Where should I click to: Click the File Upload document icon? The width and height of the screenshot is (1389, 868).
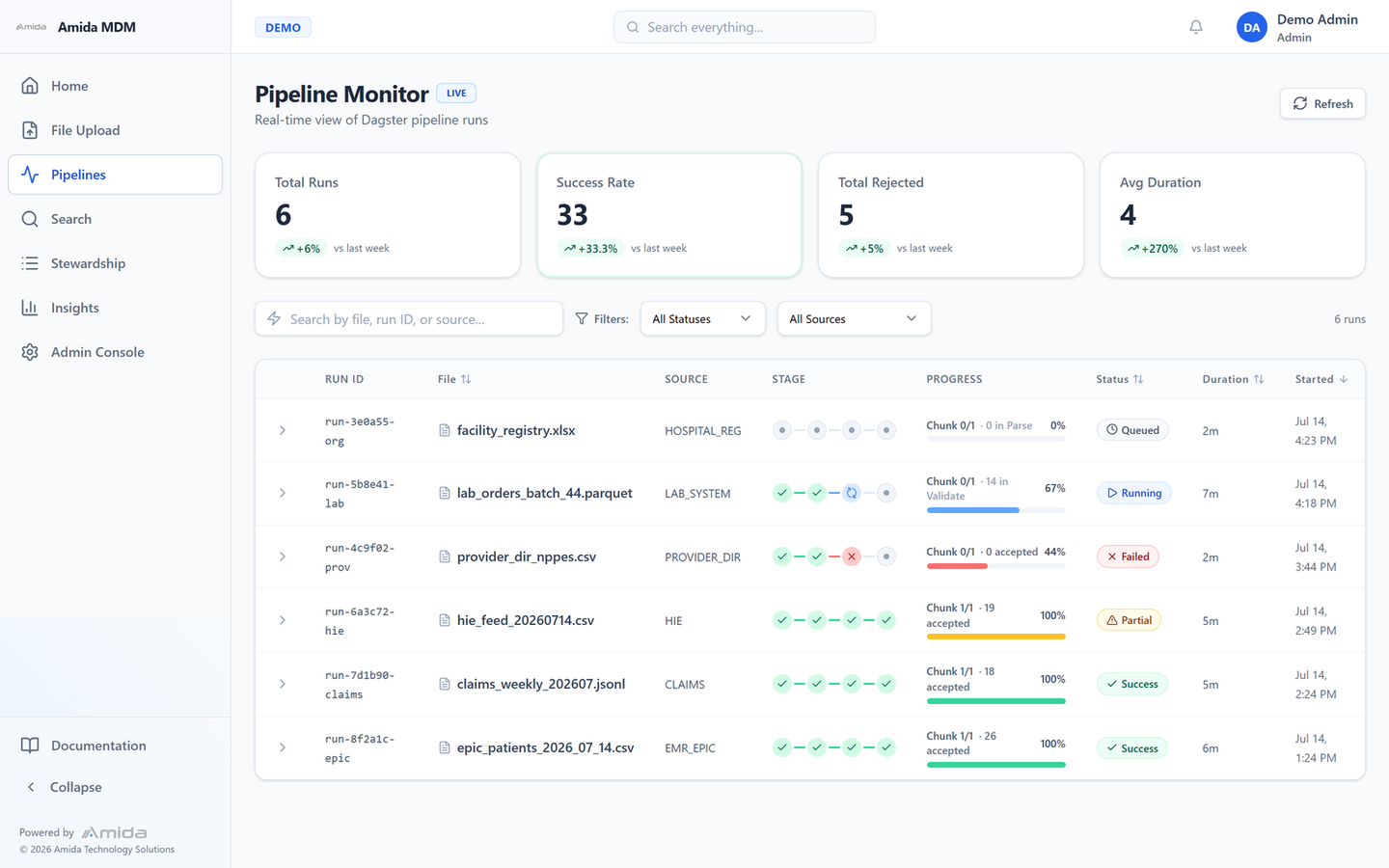(30, 130)
